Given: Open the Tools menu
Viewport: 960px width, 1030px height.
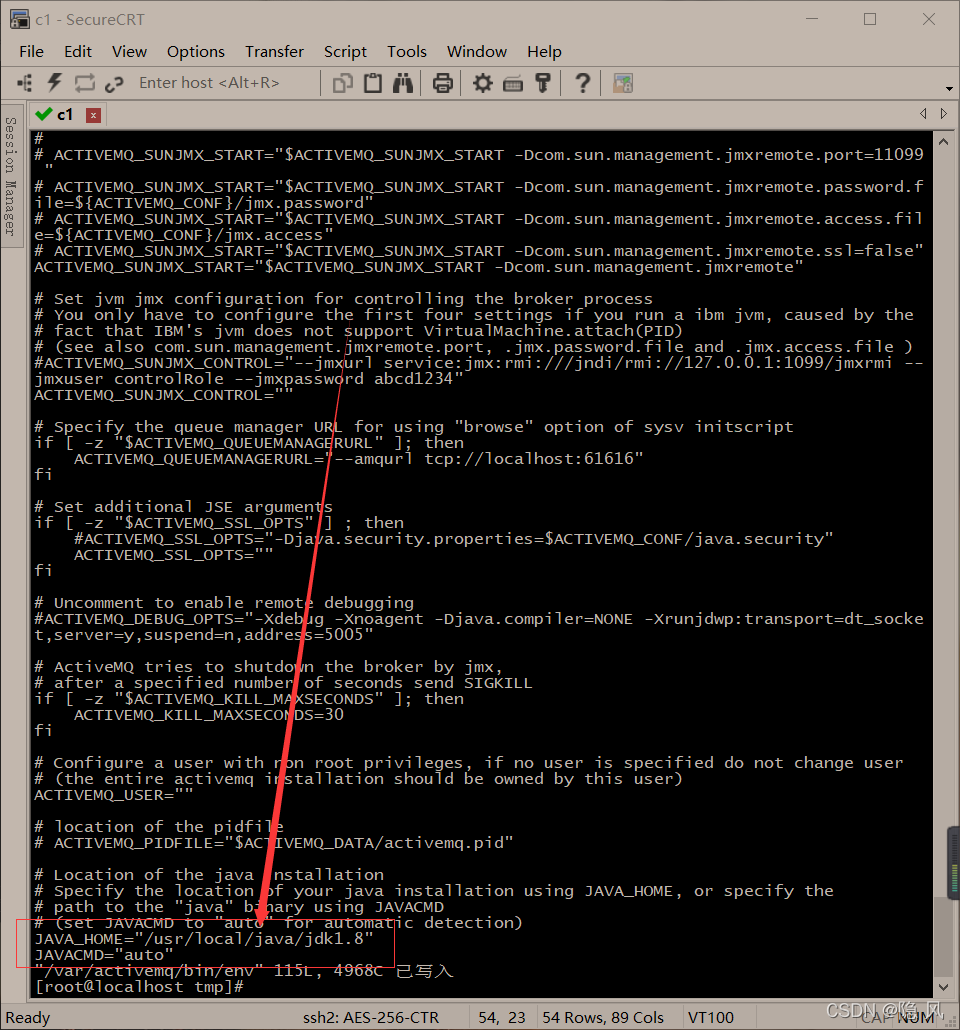Looking at the screenshot, I should coord(407,51).
